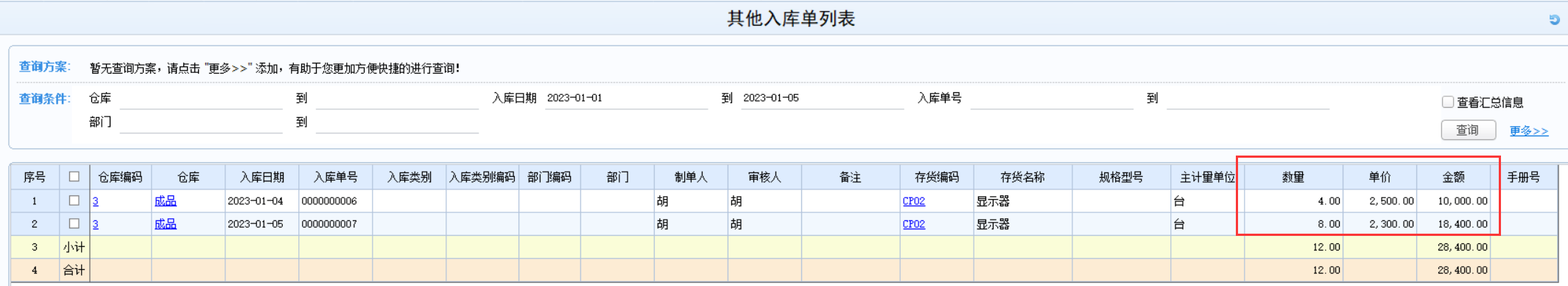
Task: Click the 手册号 column header
Action: (1524, 177)
